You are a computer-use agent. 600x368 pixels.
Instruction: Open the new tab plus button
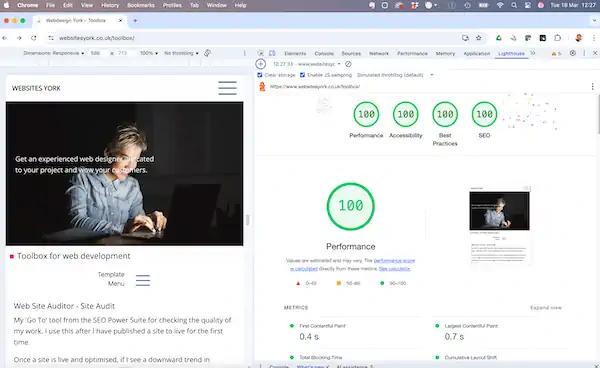pyautogui.click(x=135, y=21)
